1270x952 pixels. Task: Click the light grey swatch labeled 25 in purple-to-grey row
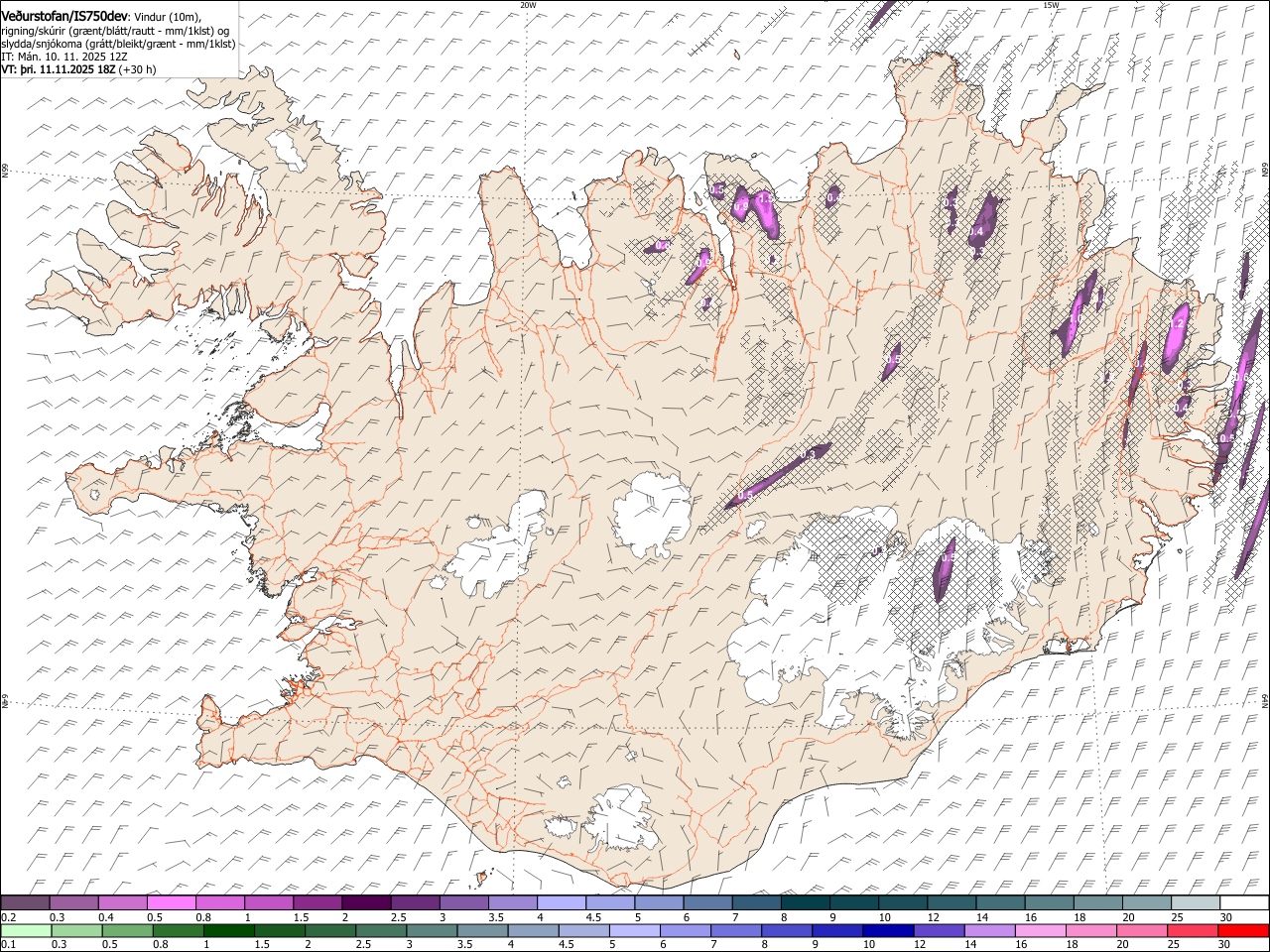1194,903
